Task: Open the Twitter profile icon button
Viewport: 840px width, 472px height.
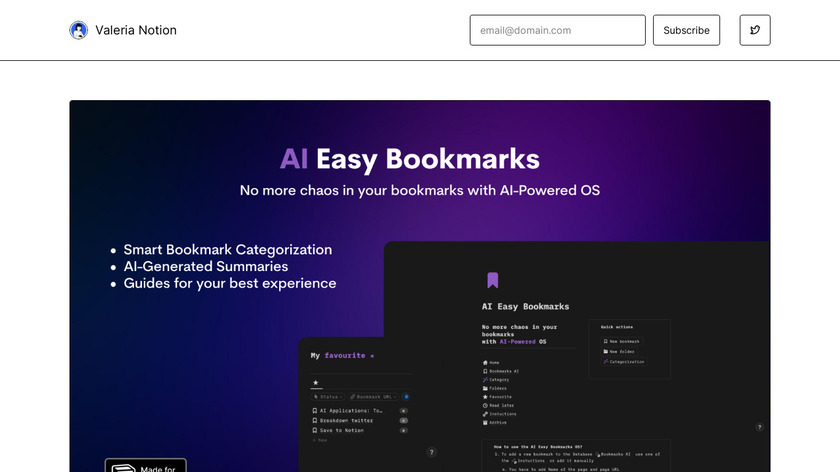Action: coord(755,30)
